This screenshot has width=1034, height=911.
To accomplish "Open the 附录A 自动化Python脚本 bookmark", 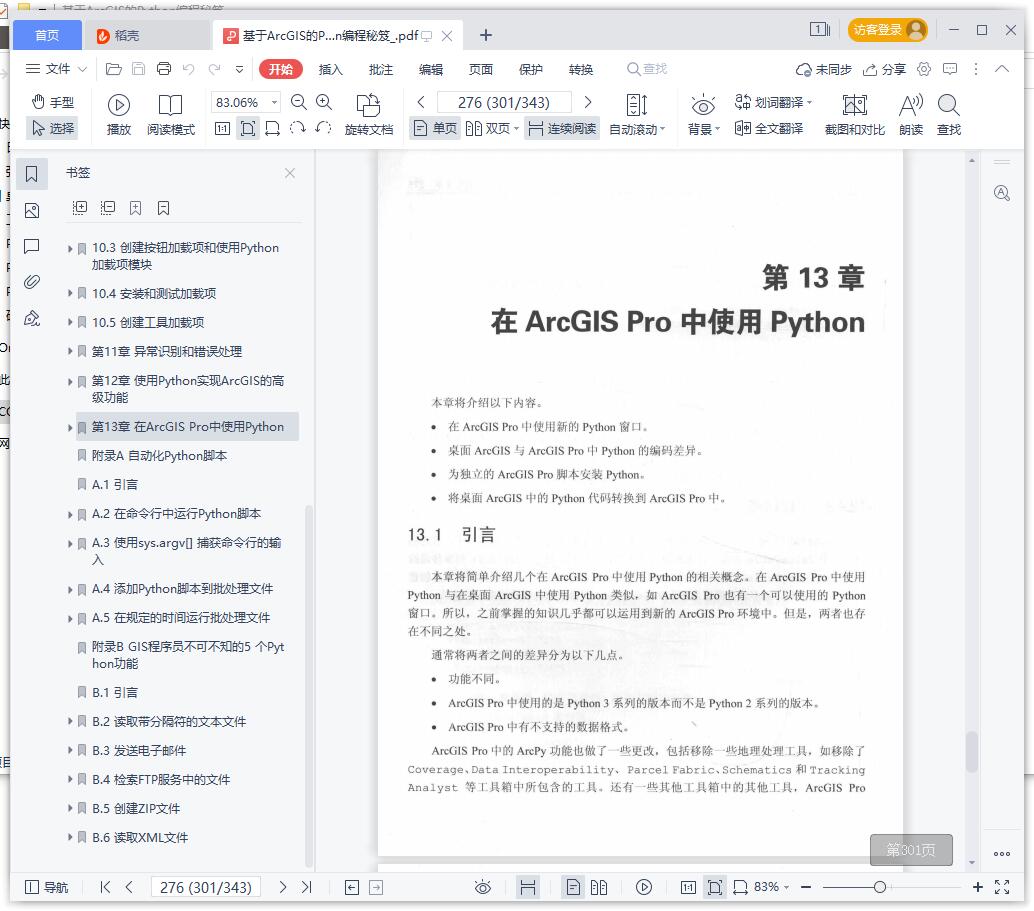I will [x=159, y=456].
